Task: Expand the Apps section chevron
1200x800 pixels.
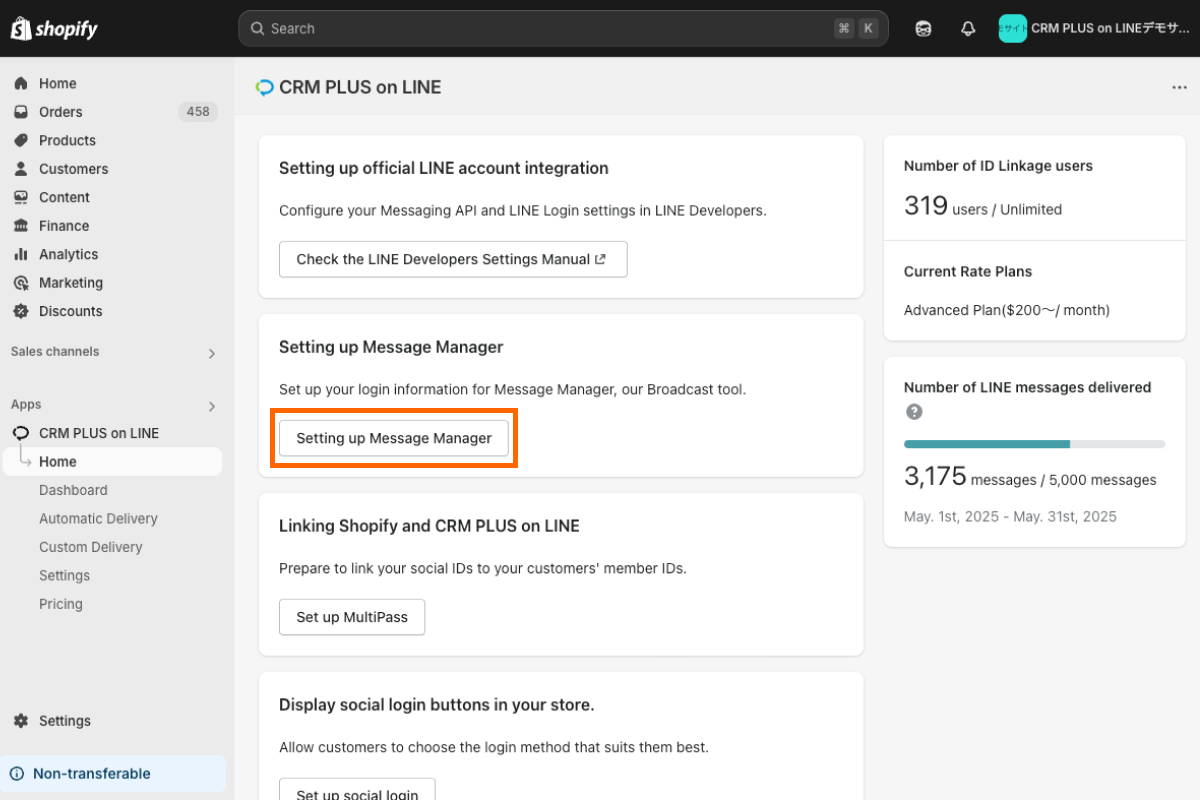Action: click(x=211, y=406)
